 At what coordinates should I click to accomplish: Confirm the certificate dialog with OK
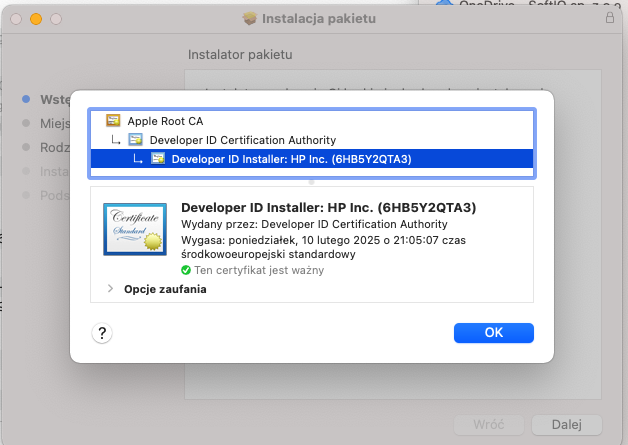coord(493,333)
